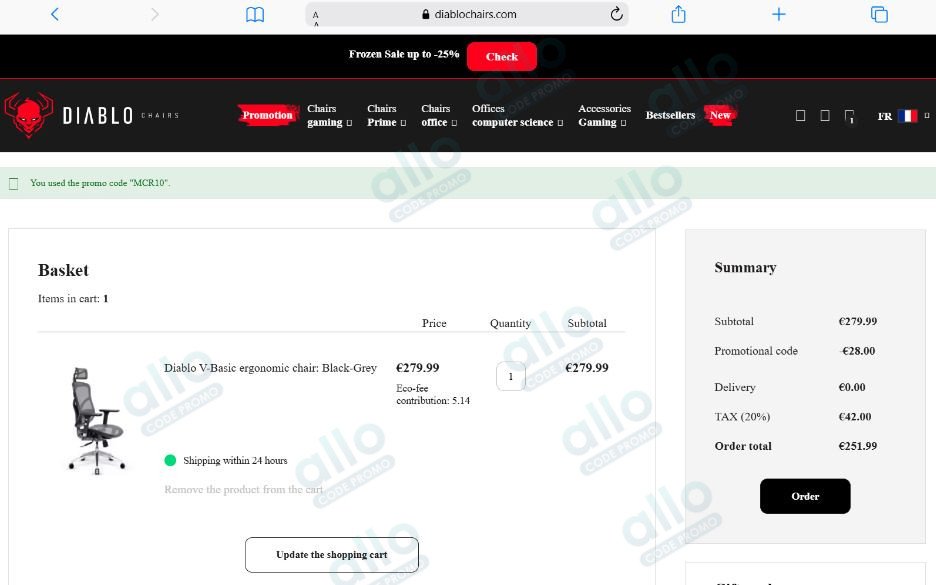Screen dimensions: 936x585
Task: Click the Frozen Sale up to -25% text
Action: (x=404, y=54)
